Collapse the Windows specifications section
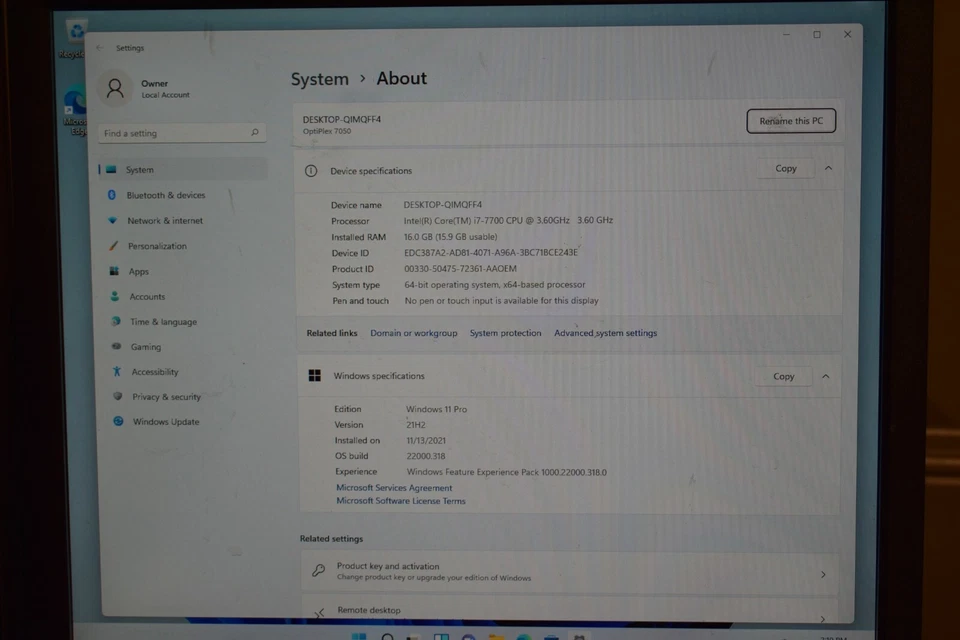Screen dimensions: 960x640 point(825,376)
